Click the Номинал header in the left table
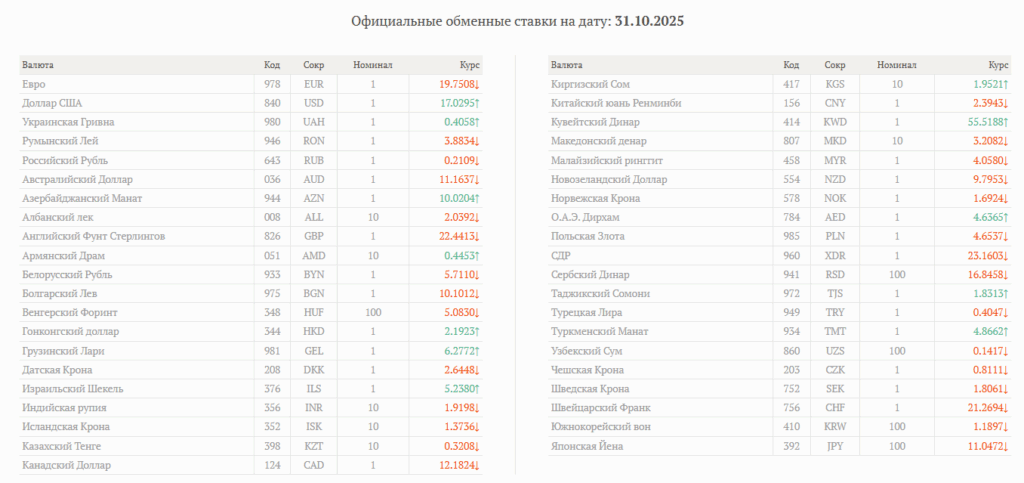 pos(373,65)
